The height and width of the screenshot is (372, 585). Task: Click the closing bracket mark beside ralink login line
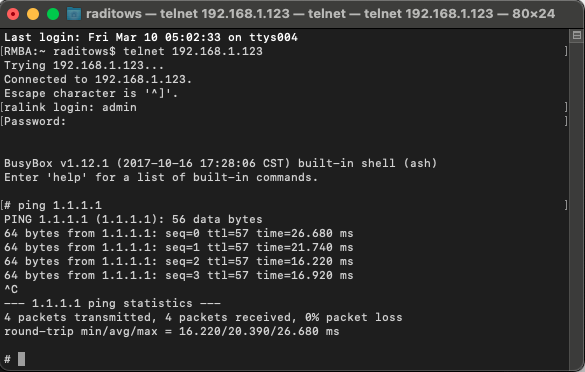566,107
